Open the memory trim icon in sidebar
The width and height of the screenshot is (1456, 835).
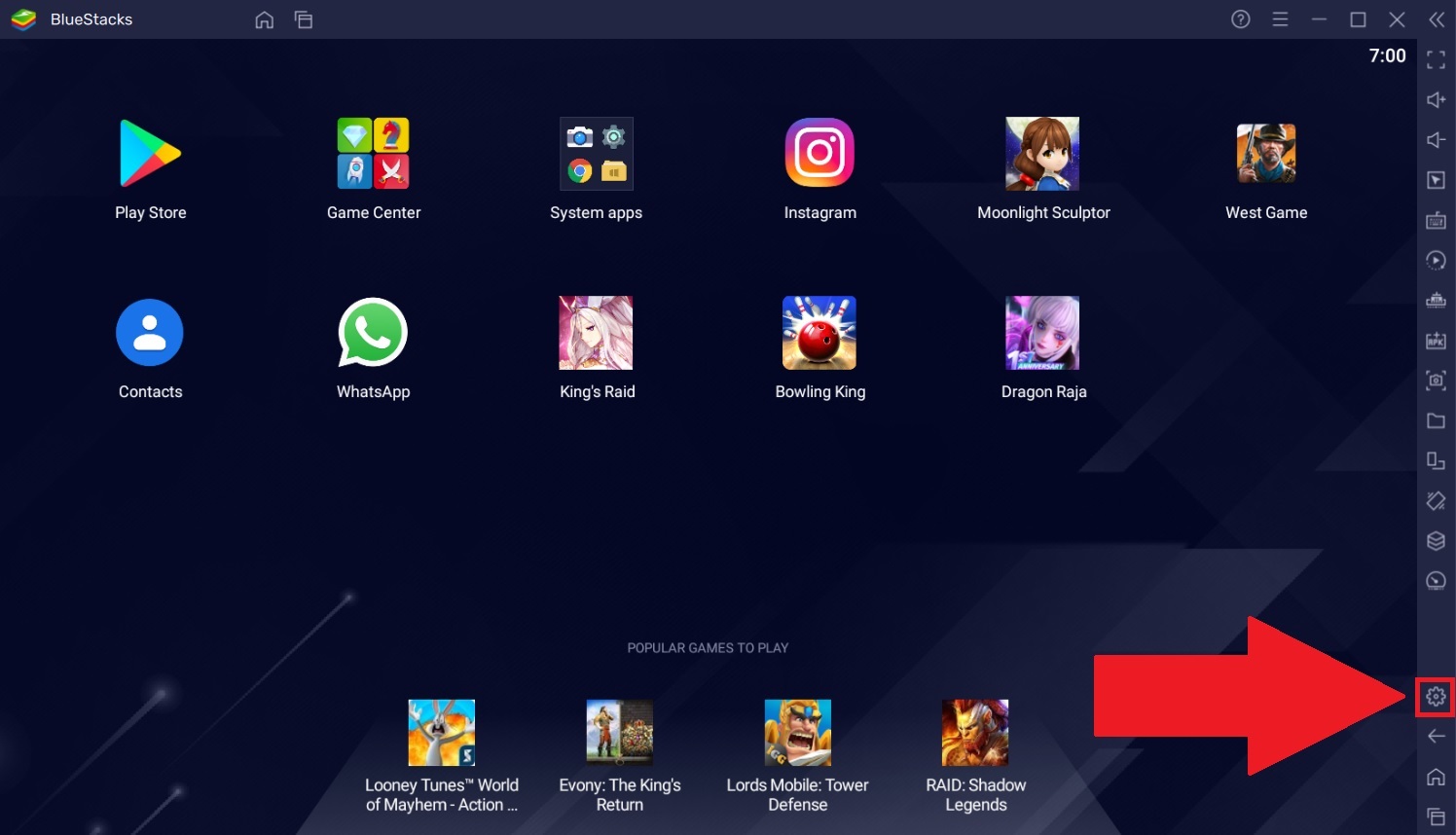1436,301
